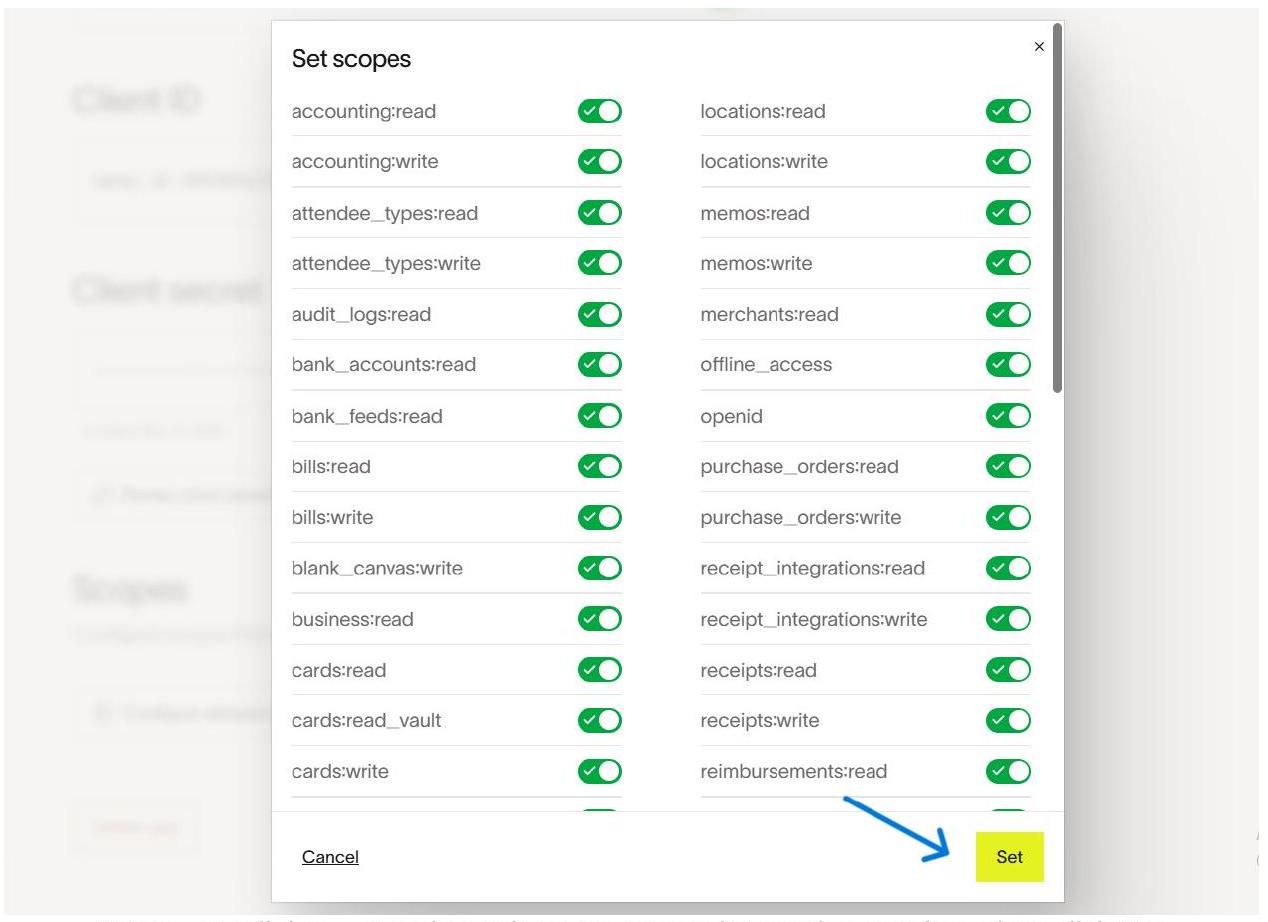This screenshot has width=1268, height=922.
Task: Toggle the locations:read scope
Action: pos(1008,111)
